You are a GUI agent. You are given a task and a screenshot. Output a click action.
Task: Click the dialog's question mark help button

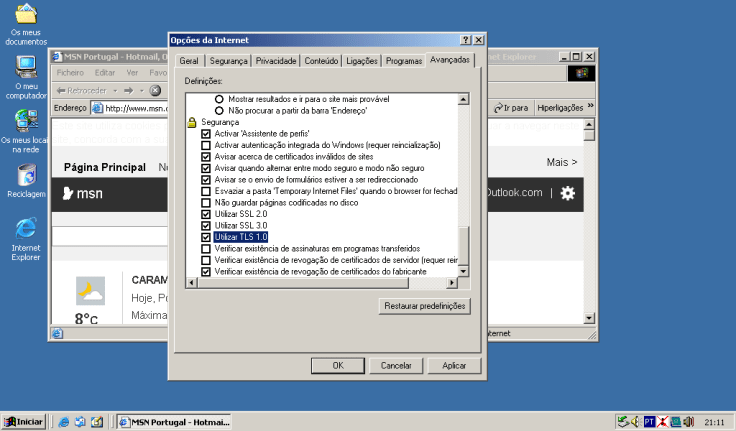click(465, 40)
